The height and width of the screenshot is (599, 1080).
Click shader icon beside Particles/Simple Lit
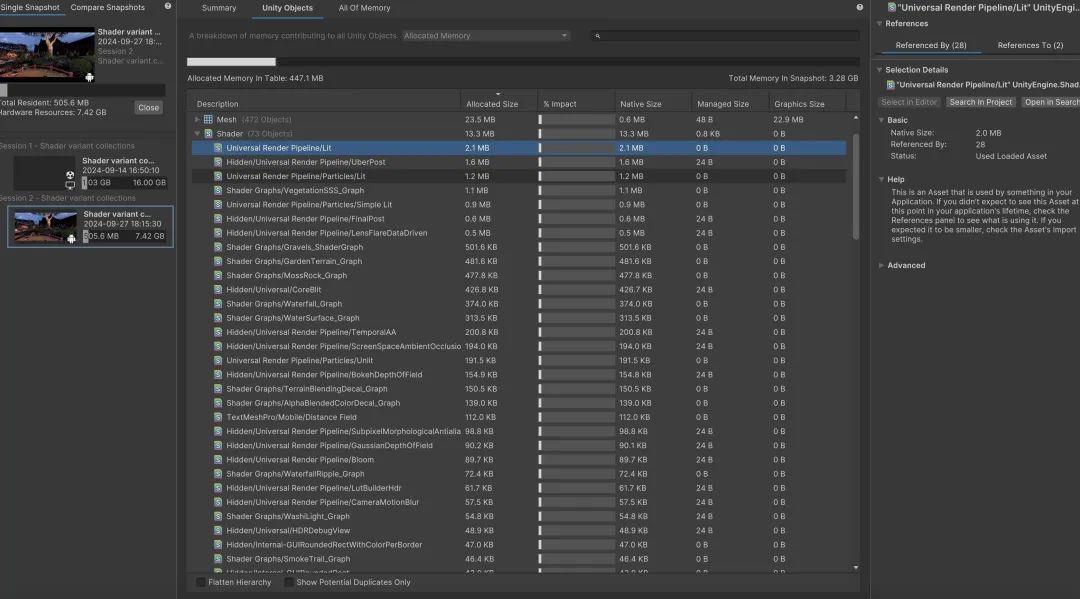pyautogui.click(x=218, y=204)
